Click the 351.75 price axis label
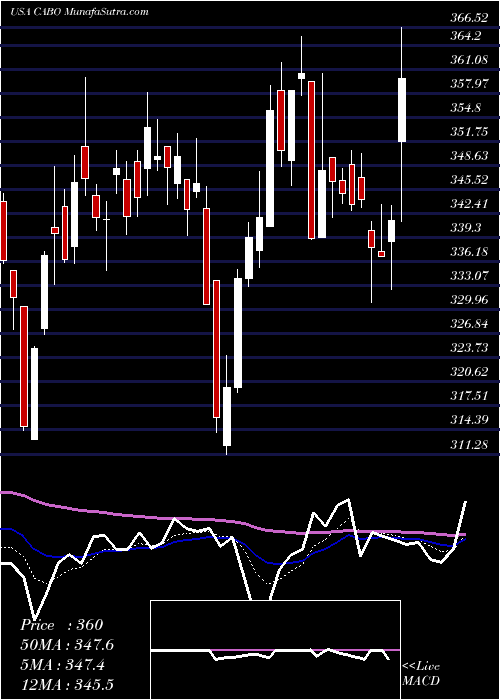 point(470,132)
